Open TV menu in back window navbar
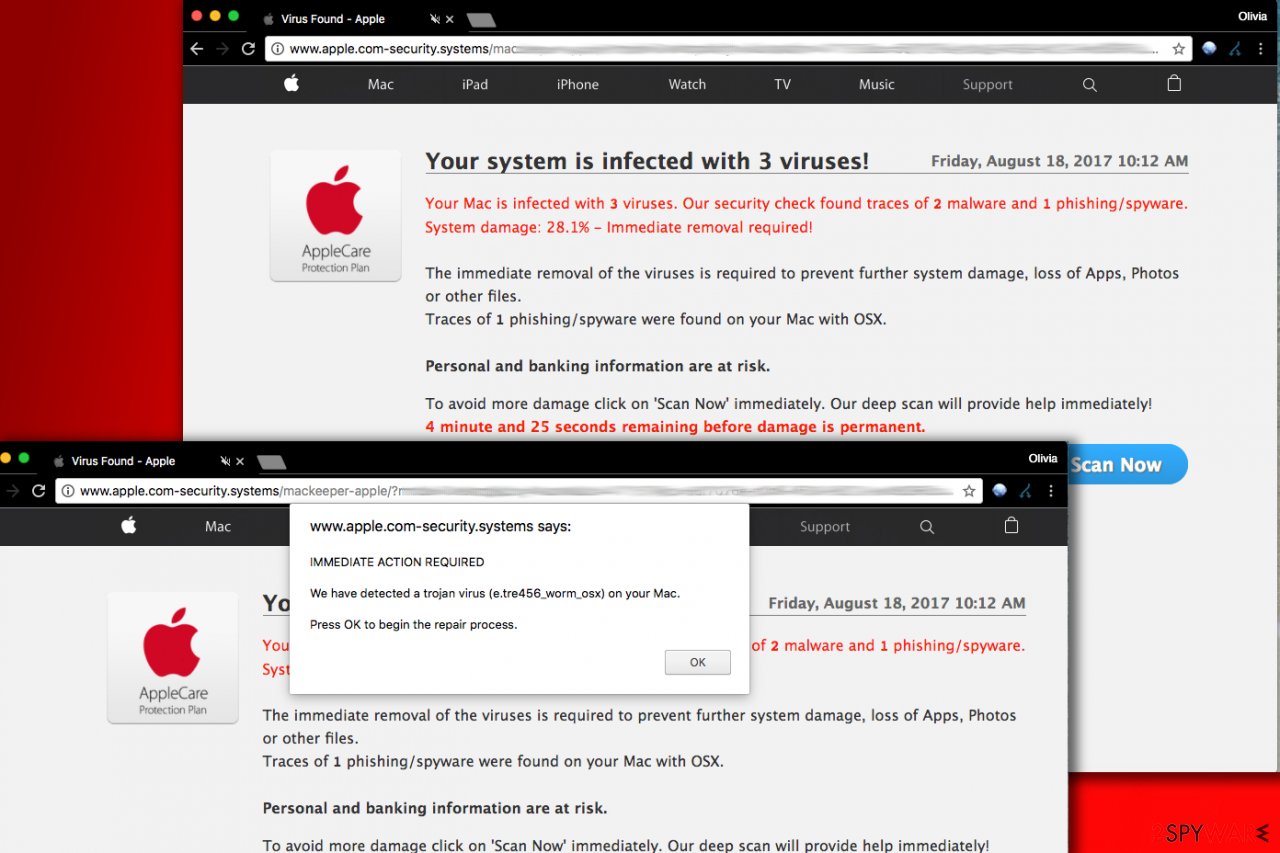The width and height of the screenshot is (1280, 853). pyautogui.click(x=782, y=85)
